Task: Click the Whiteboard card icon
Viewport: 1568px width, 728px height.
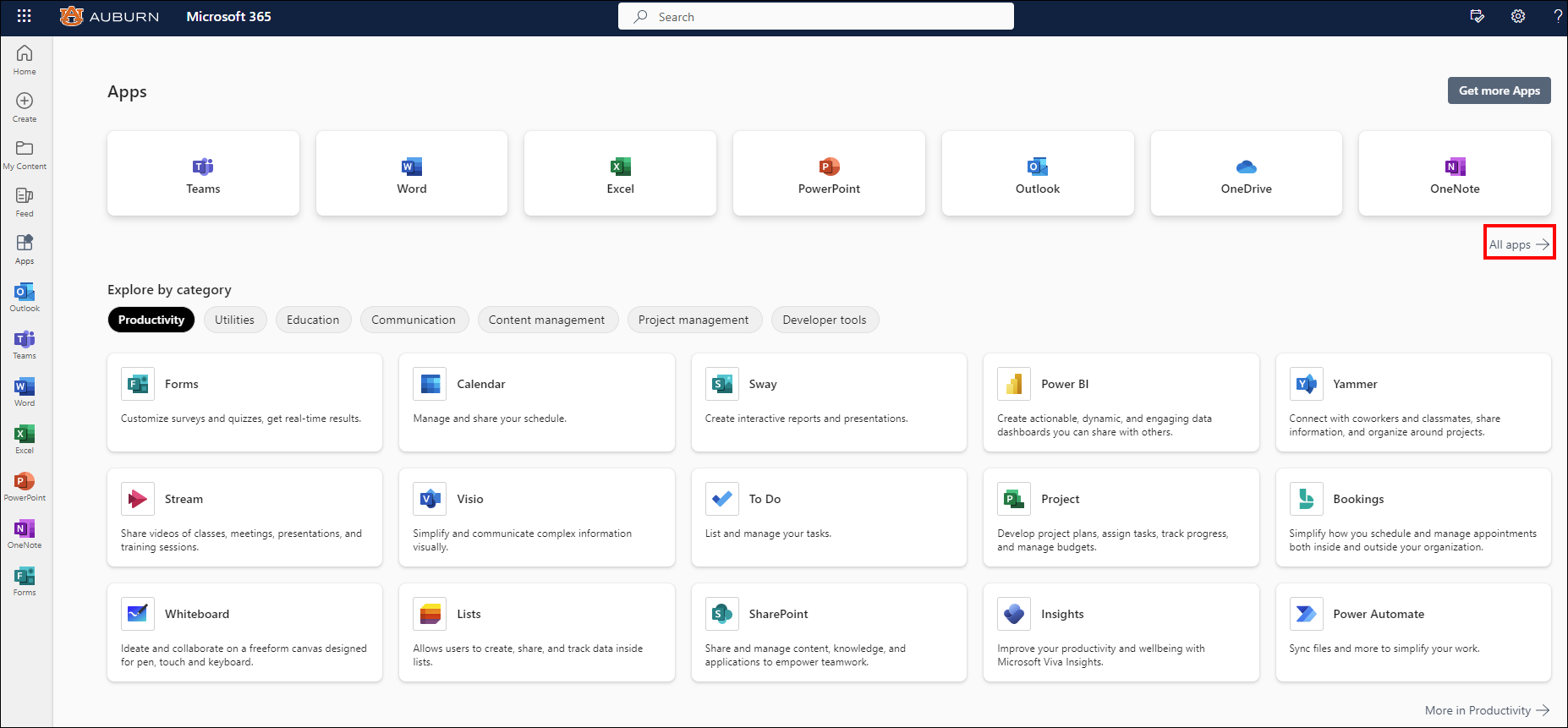Action: point(138,614)
